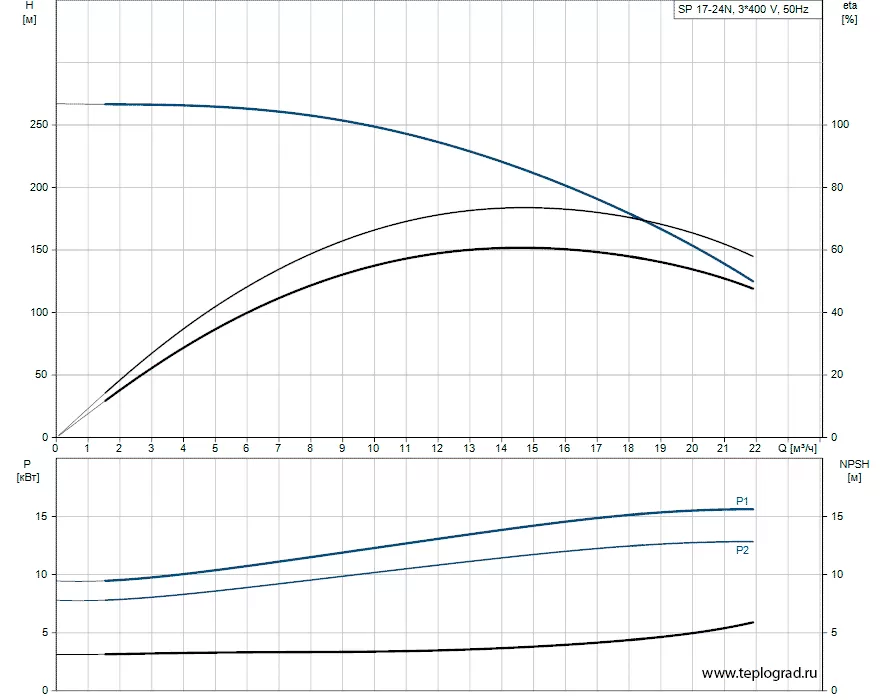The width and height of the screenshot is (887, 700).
Task: Click the 250 tick on H axis
Action: click(39, 125)
